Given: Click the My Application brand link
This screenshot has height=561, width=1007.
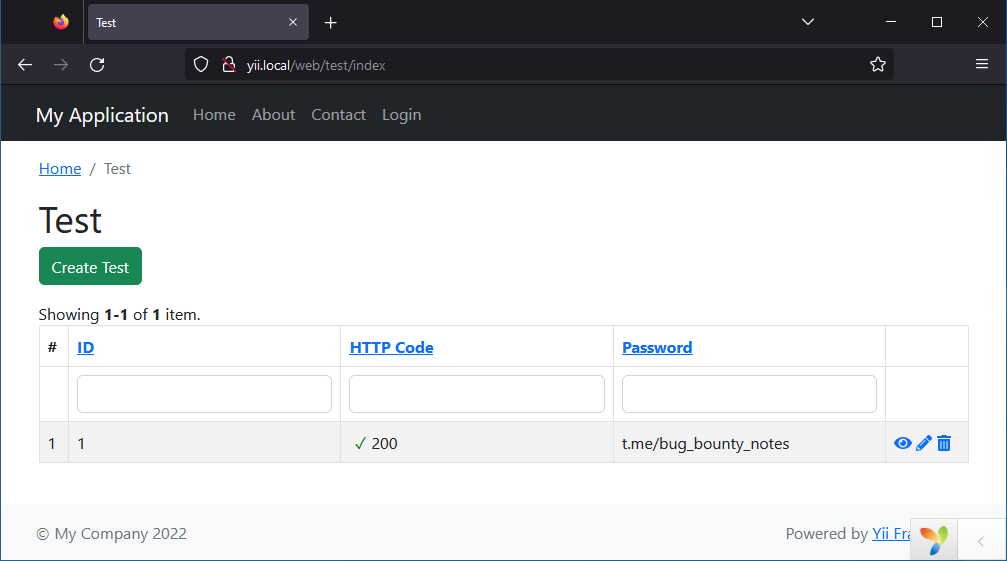Looking at the screenshot, I should [102, 116].
